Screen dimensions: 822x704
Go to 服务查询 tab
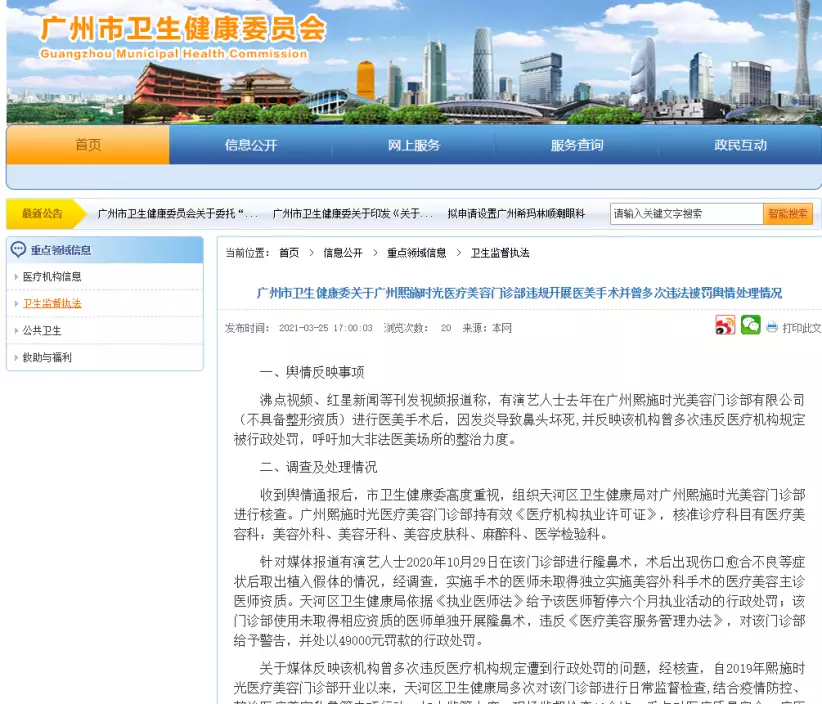(576, 145)
